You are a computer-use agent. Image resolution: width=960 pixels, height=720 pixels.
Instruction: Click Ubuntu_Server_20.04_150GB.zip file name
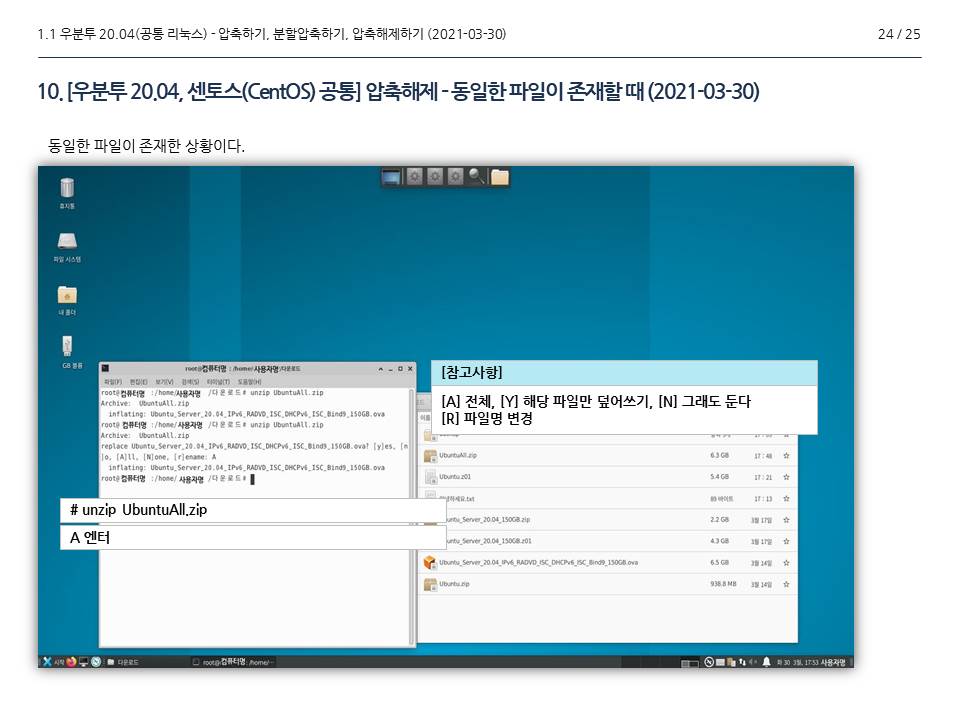coord(488,520)
